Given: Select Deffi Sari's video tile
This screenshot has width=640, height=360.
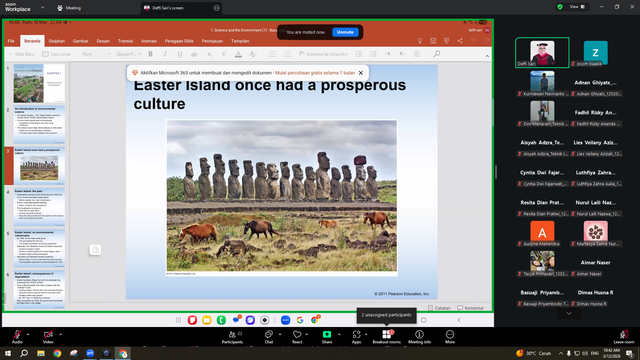Looking at the screenshot, I should [x=542, y=53].
